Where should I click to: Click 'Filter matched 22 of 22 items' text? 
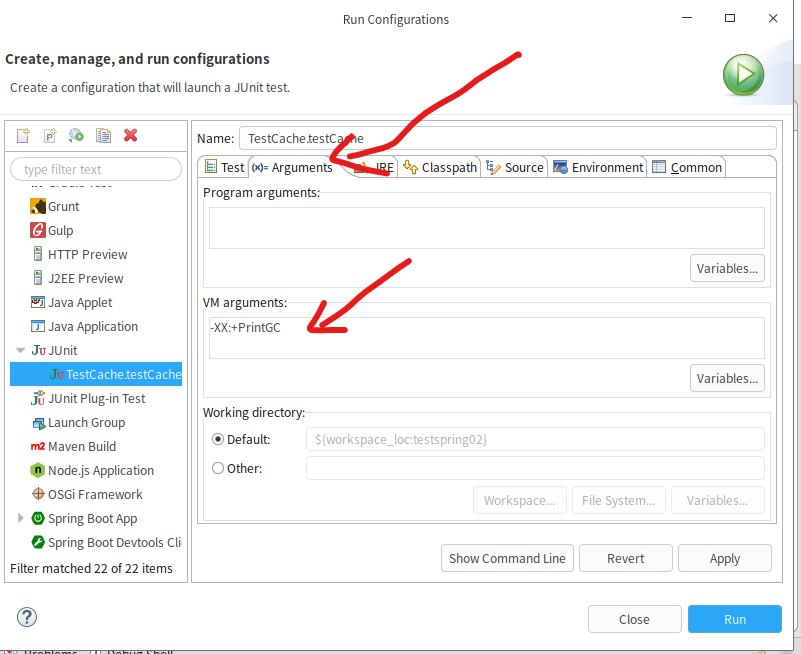(x=91, y=568)
